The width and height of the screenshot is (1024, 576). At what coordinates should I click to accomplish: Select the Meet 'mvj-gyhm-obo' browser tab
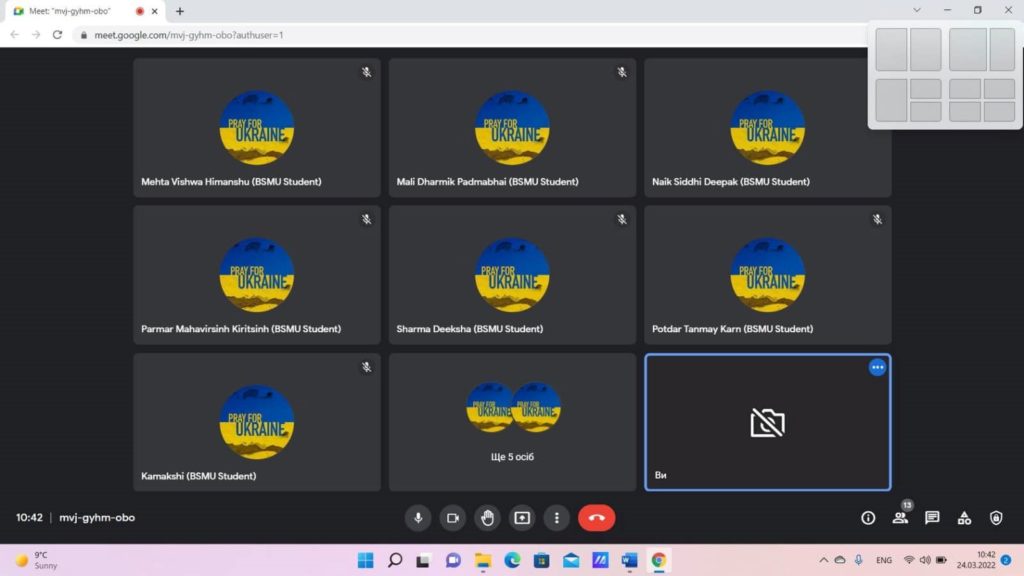pos(75,11)
